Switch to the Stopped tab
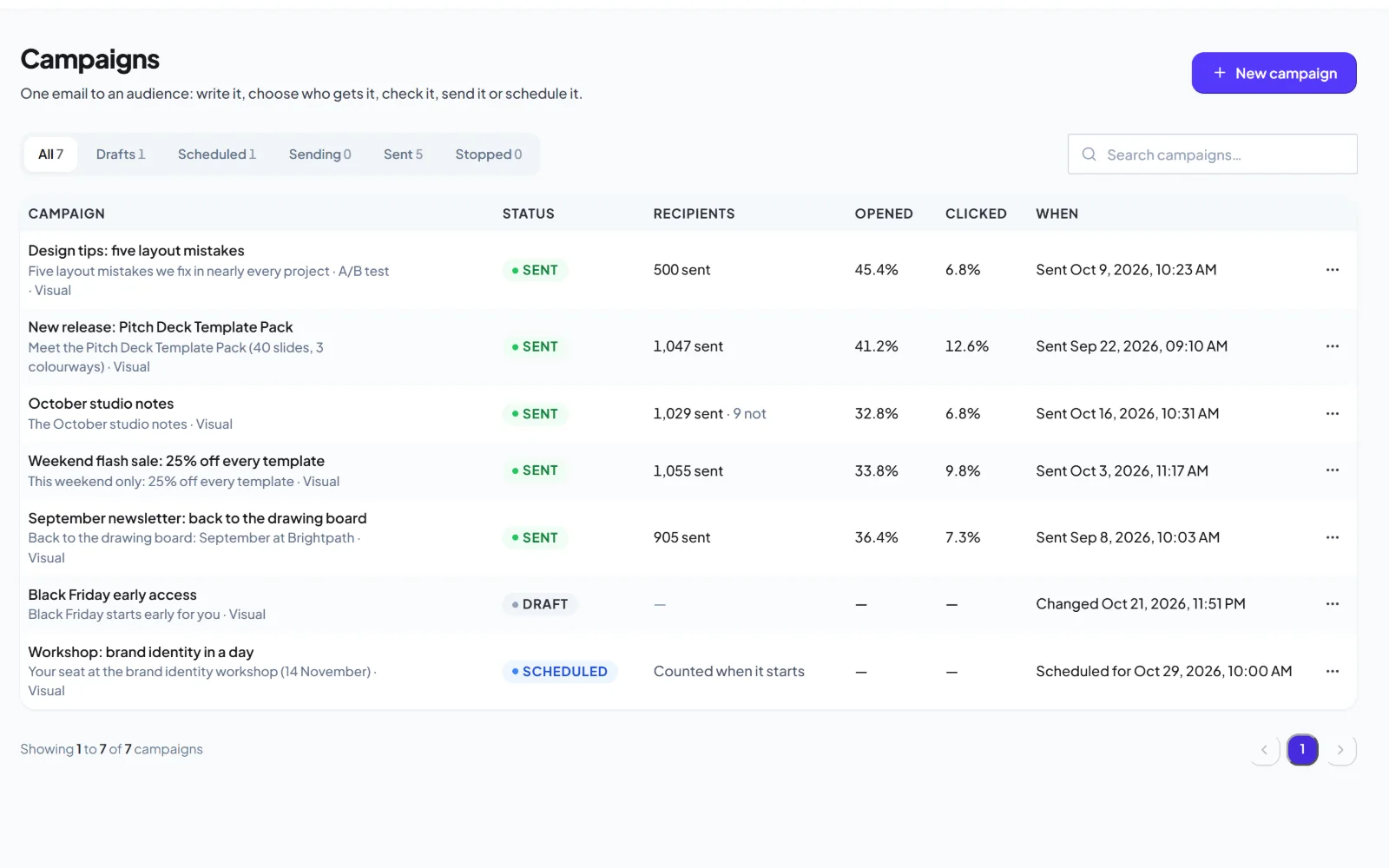This screenshot has height=868, width=1389. pyautogui.click(x=489, y=155)
